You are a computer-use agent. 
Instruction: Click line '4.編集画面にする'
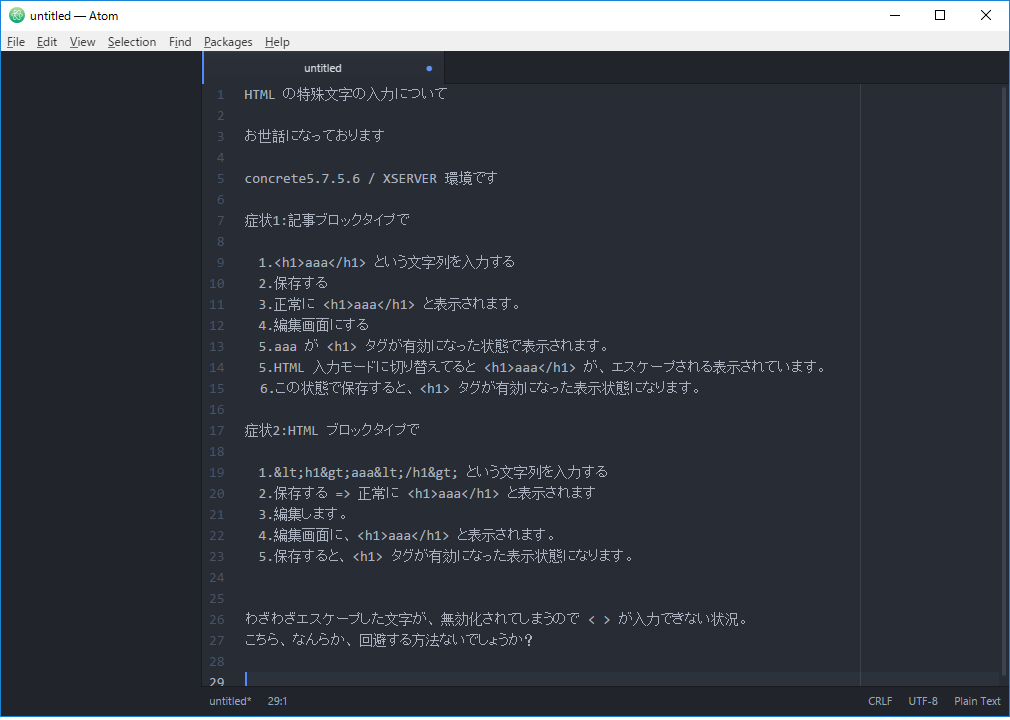314,325
